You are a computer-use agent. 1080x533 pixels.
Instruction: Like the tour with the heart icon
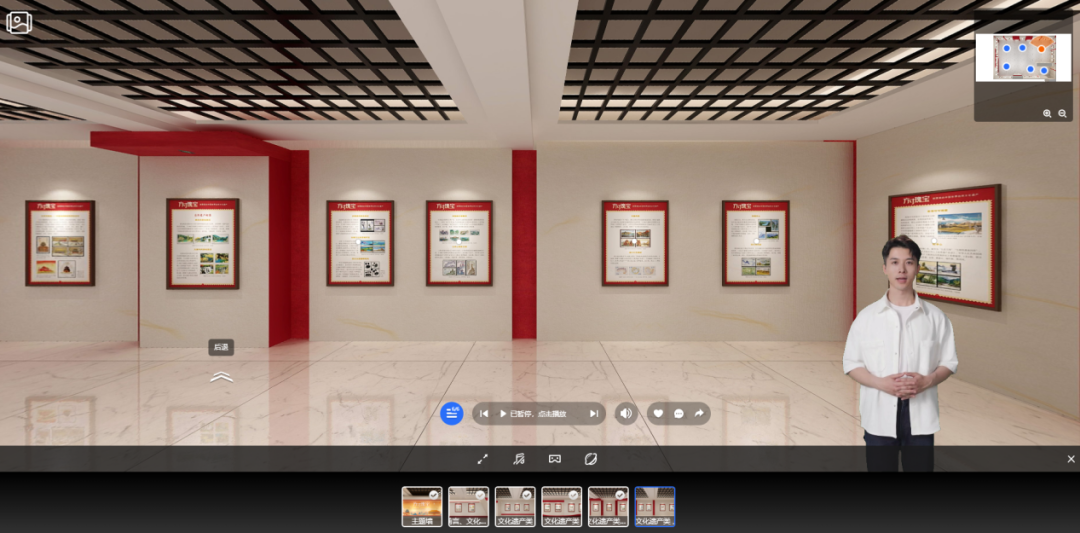tap(658, 413)
